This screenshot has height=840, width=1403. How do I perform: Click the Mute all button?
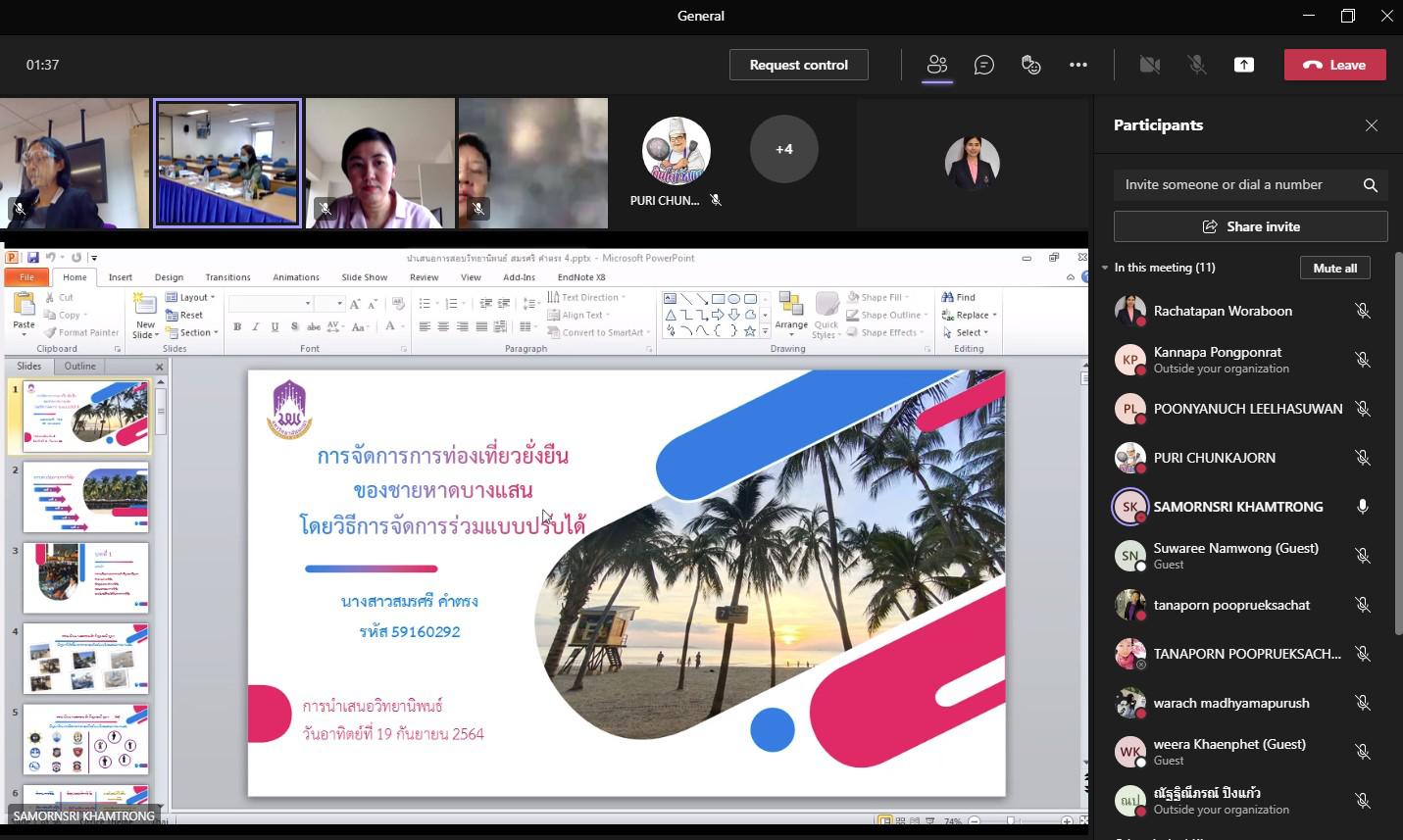pos(1334,269)
